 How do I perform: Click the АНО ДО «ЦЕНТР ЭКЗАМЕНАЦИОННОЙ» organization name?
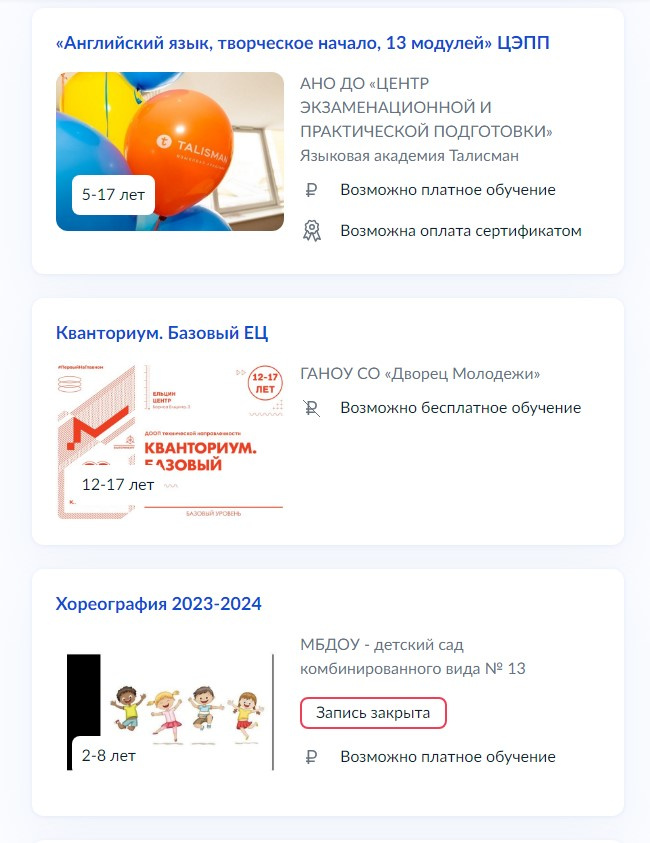(426, 107)
